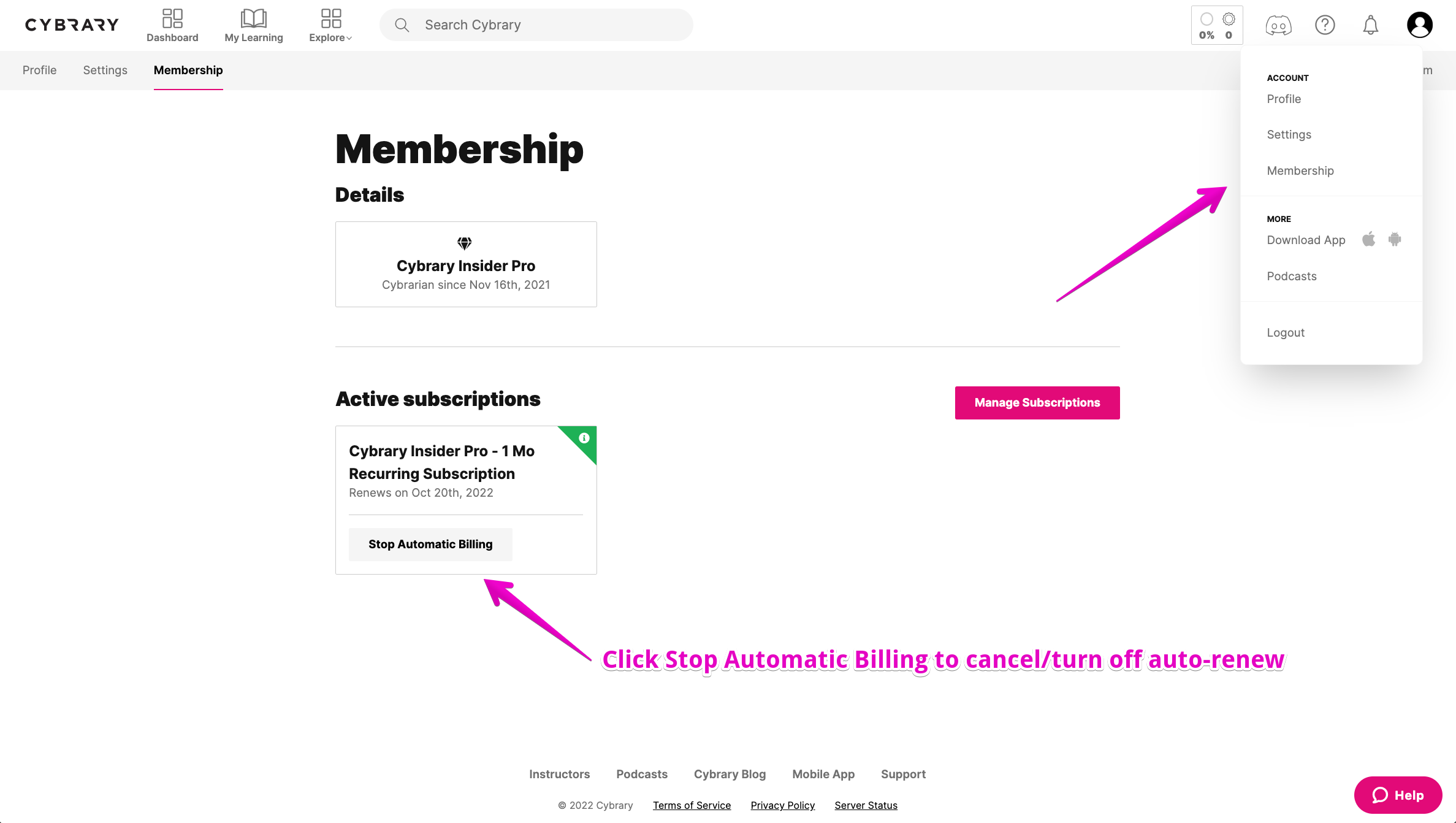1456x823 pixels.
Task: Select Membership in the account menu
Action: coord(1300,170)
